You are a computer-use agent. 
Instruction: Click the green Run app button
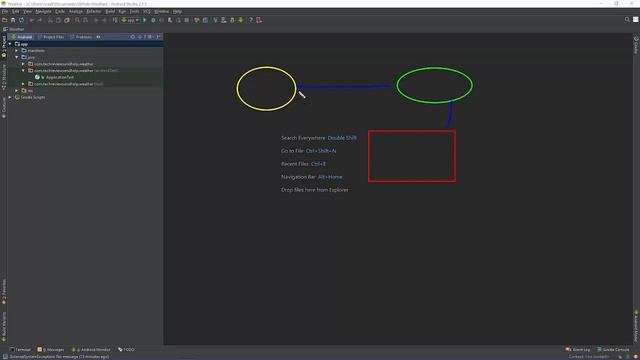pyautogui.click(x=145, y=20)
